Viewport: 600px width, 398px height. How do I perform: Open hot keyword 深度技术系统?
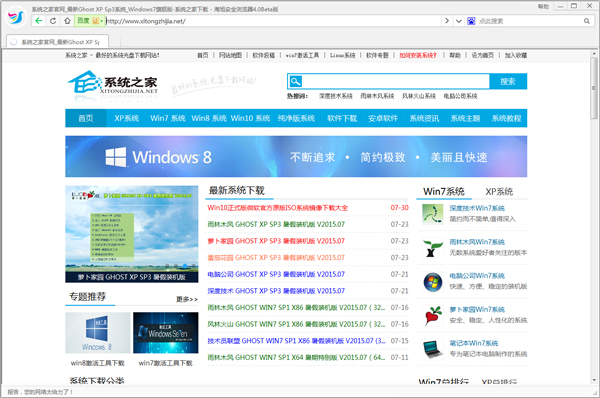click(336, 96)
